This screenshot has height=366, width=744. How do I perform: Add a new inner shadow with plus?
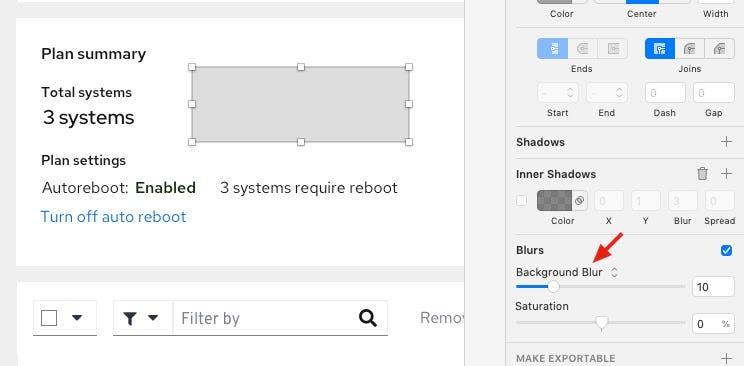[x=726, y=174]
